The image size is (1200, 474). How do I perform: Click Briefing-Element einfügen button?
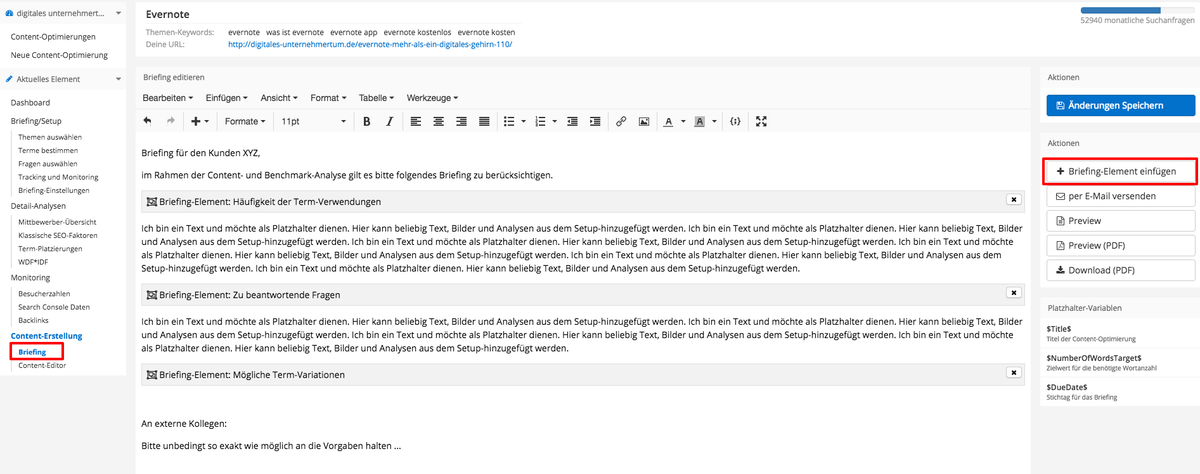(x=1120, y=172)
